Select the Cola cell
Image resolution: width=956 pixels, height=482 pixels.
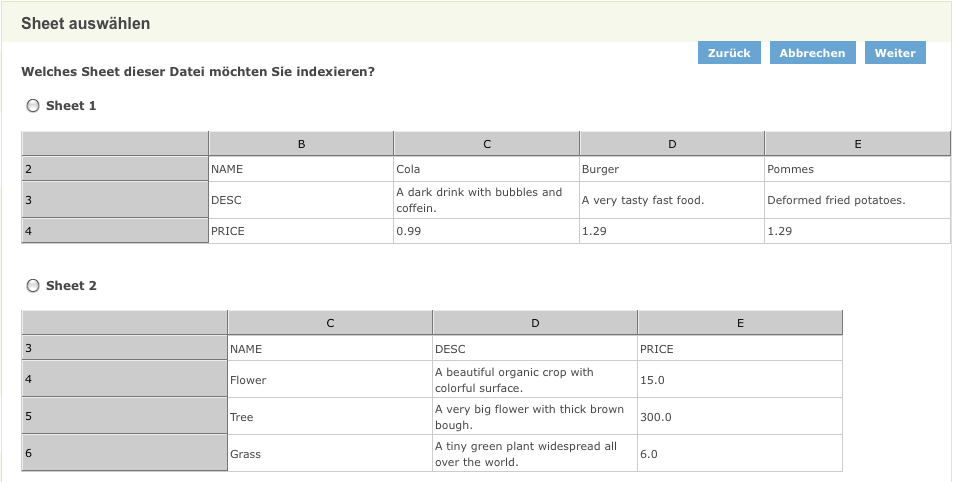[x=486, y=169]
